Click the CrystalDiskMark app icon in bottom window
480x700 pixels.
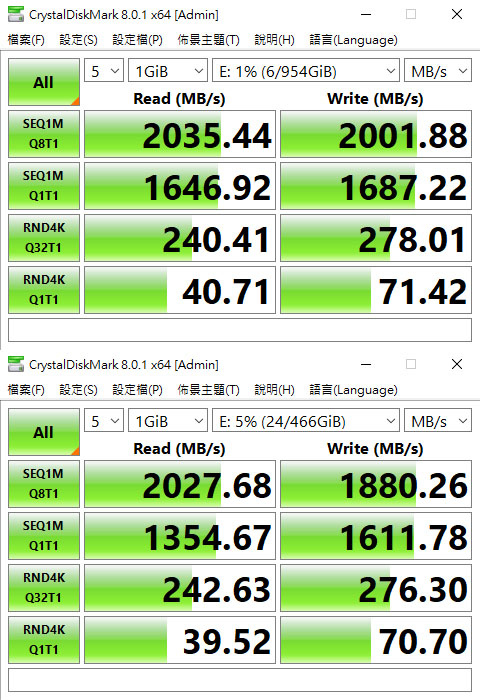[16, 364]
